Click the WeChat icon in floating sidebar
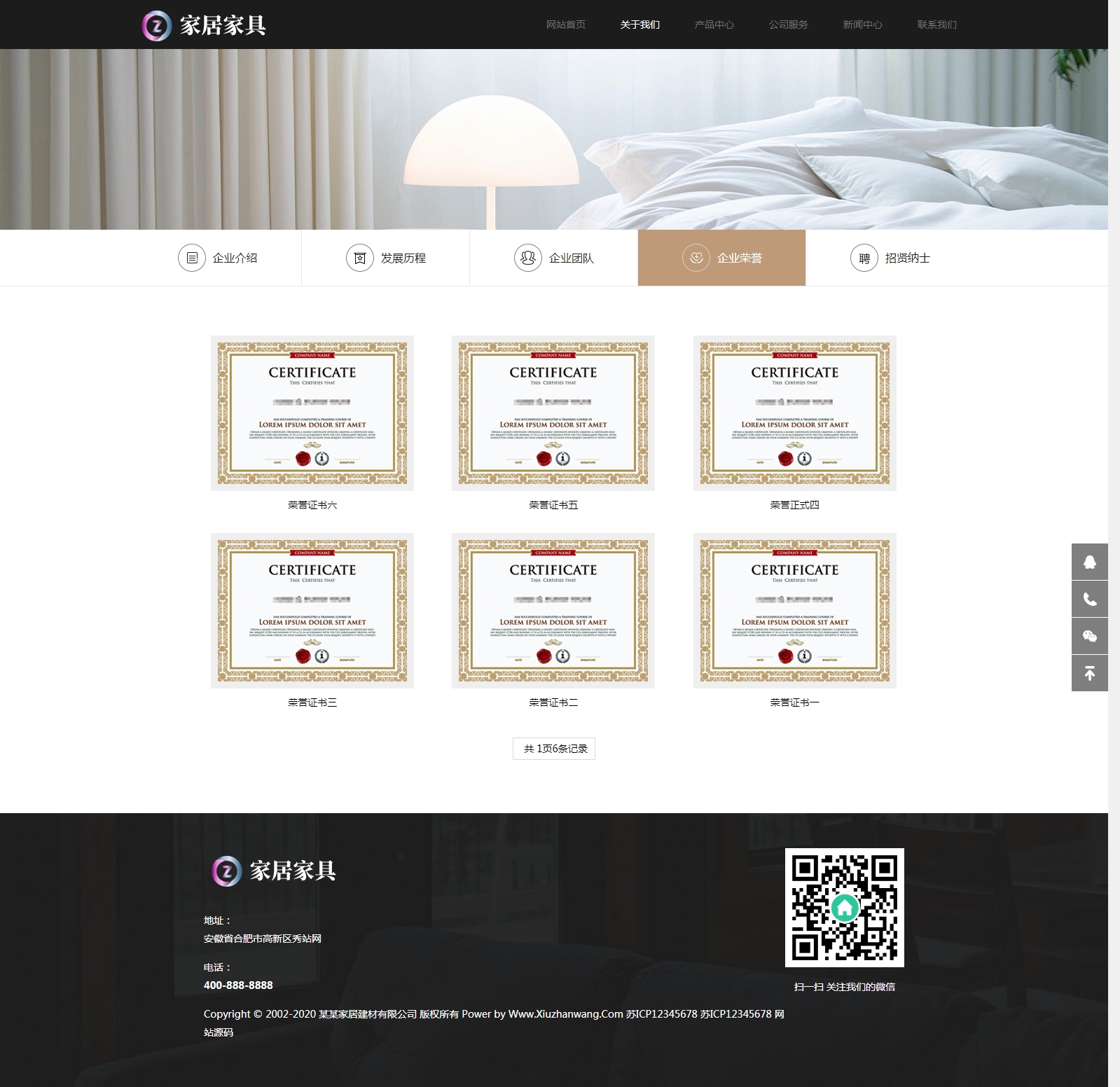The width and height of the screenshot is (1120, 1087). pos(1089,636)
